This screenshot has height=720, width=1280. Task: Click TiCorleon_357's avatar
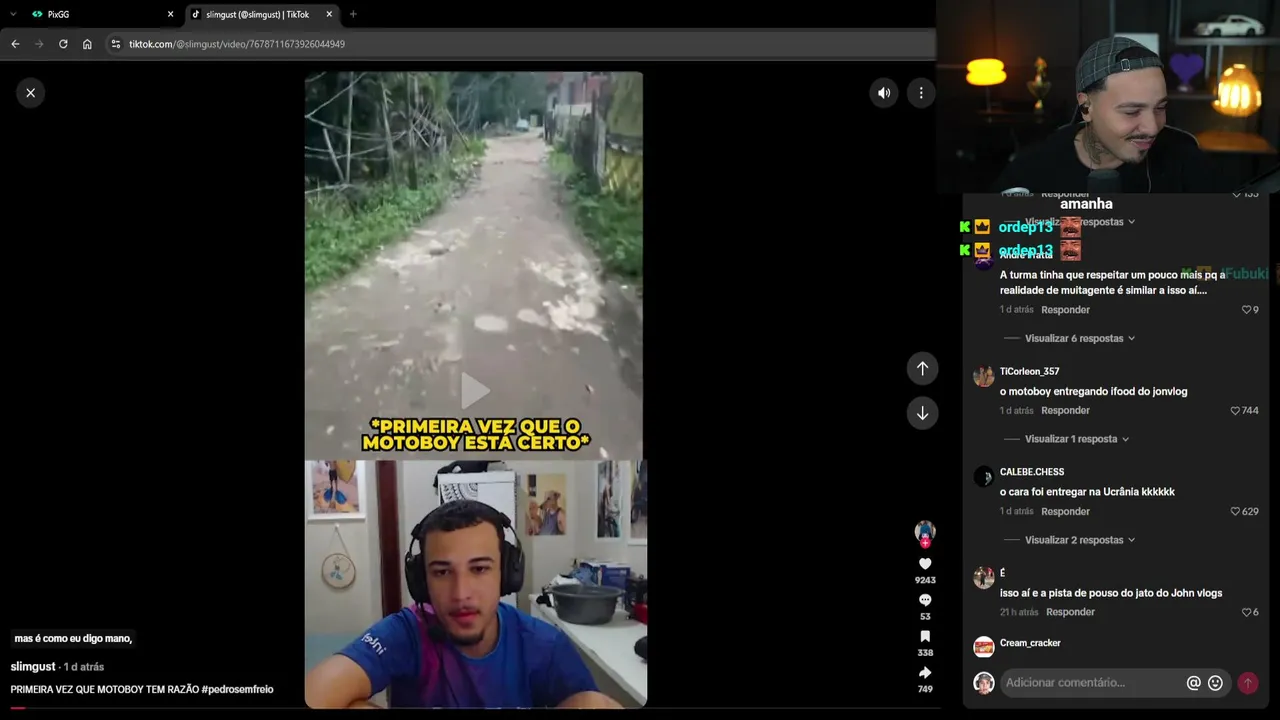coord(984,376)
